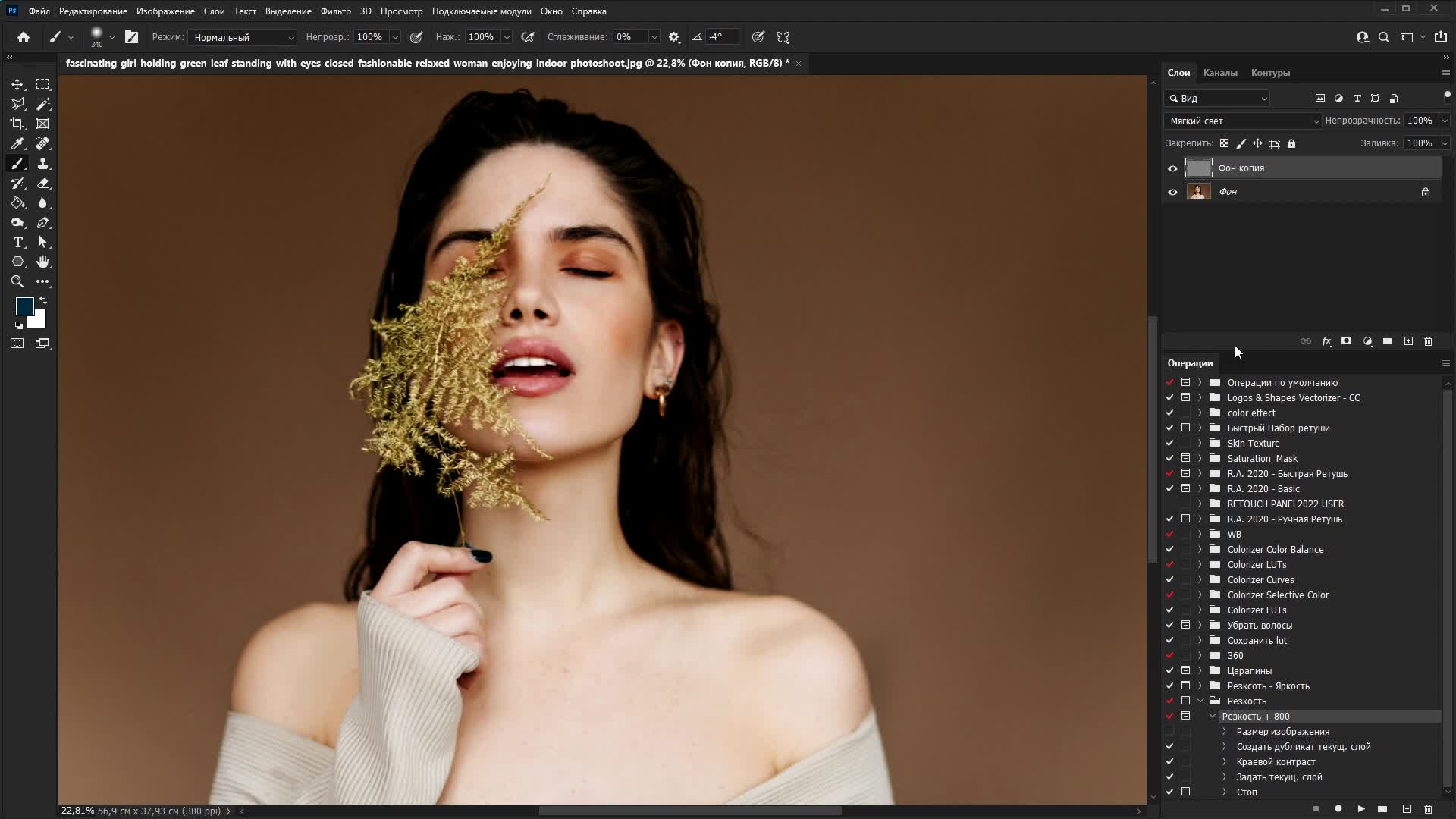Play the selected action
The width and height of the screenshot is (1456, 819).
(x=1360, y=809)
